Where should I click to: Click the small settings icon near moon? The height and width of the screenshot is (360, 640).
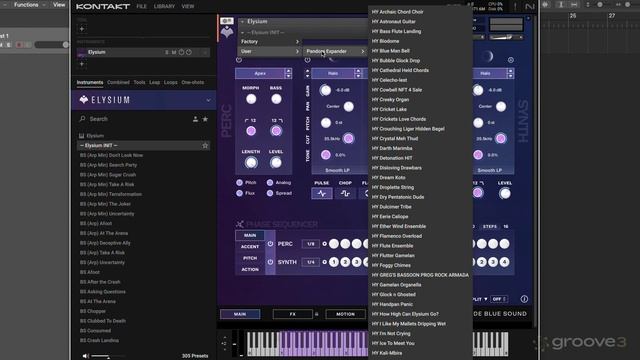[511, 60]
